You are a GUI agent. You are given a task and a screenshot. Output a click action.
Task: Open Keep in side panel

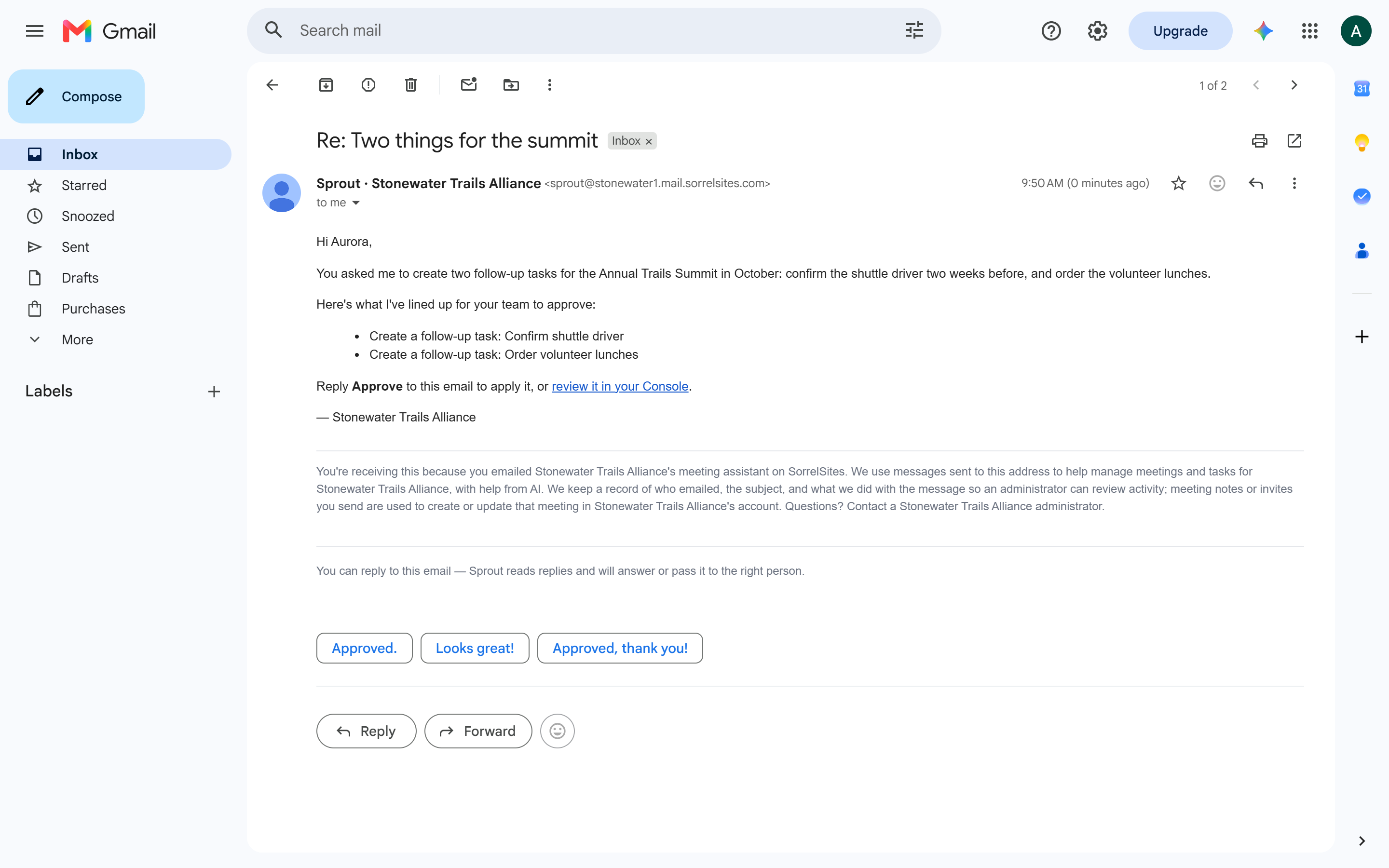click(x=1362, y=142)
